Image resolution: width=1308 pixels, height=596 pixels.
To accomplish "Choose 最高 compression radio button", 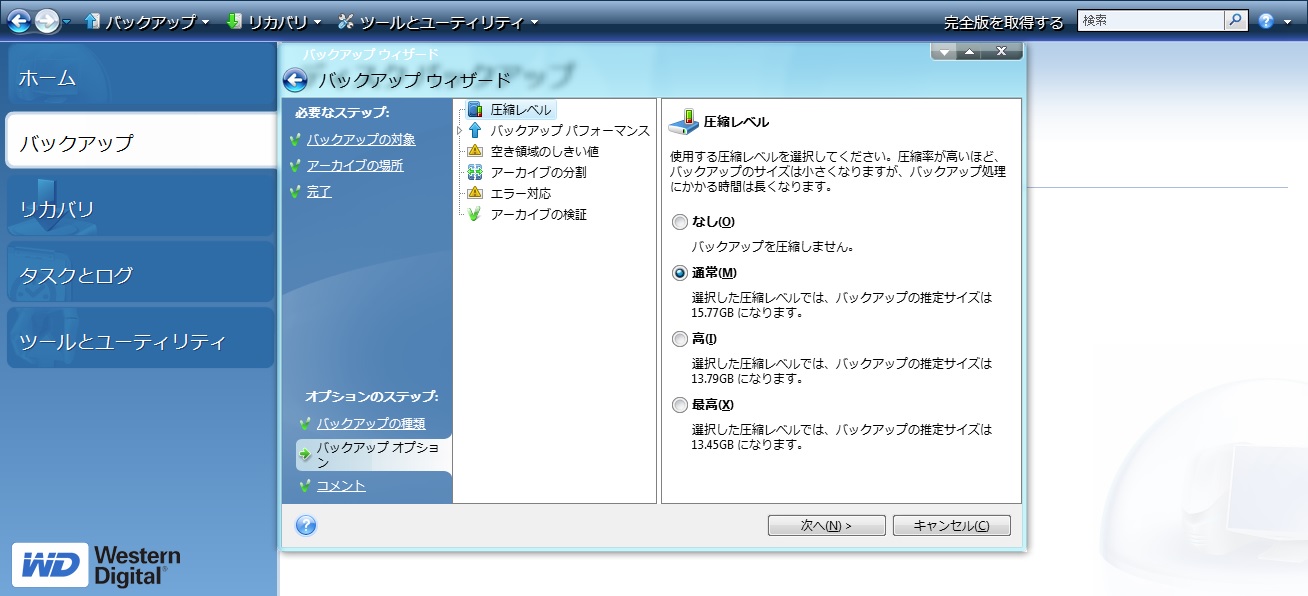I will click(680, 404).
